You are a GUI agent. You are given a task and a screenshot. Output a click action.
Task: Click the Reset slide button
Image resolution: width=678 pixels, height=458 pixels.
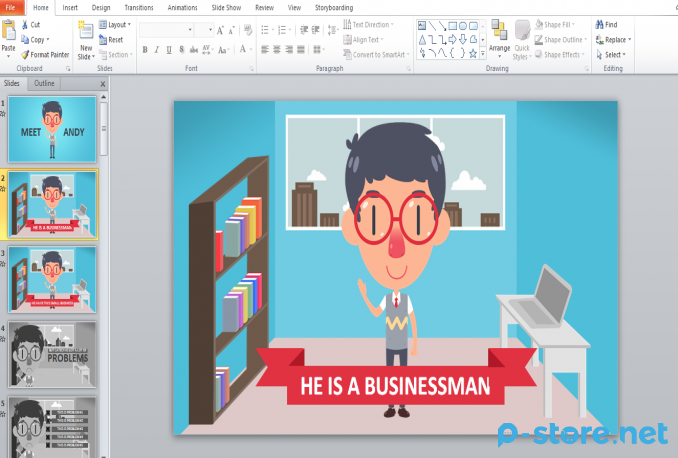click(x=111, y=39)
